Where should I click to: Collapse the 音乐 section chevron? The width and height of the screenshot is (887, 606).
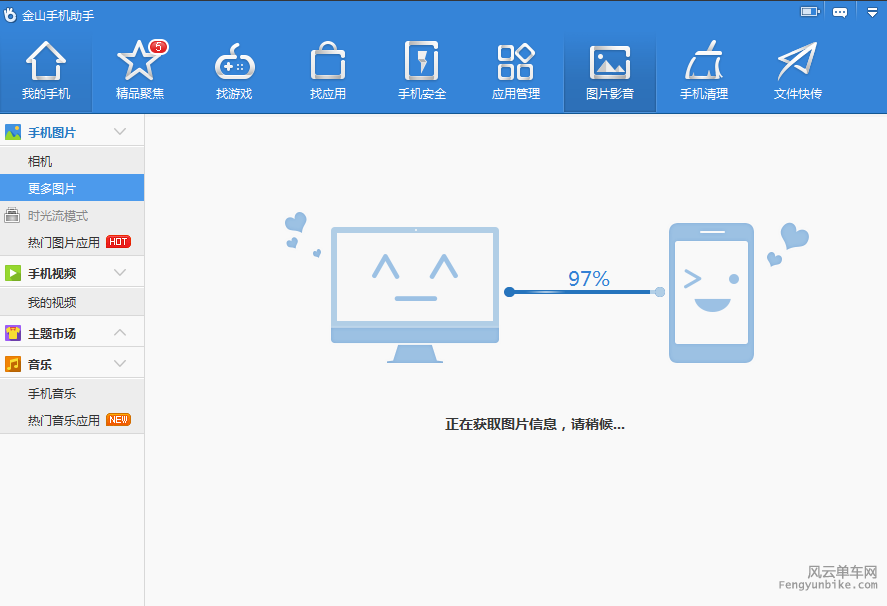(x=120, y=364)
